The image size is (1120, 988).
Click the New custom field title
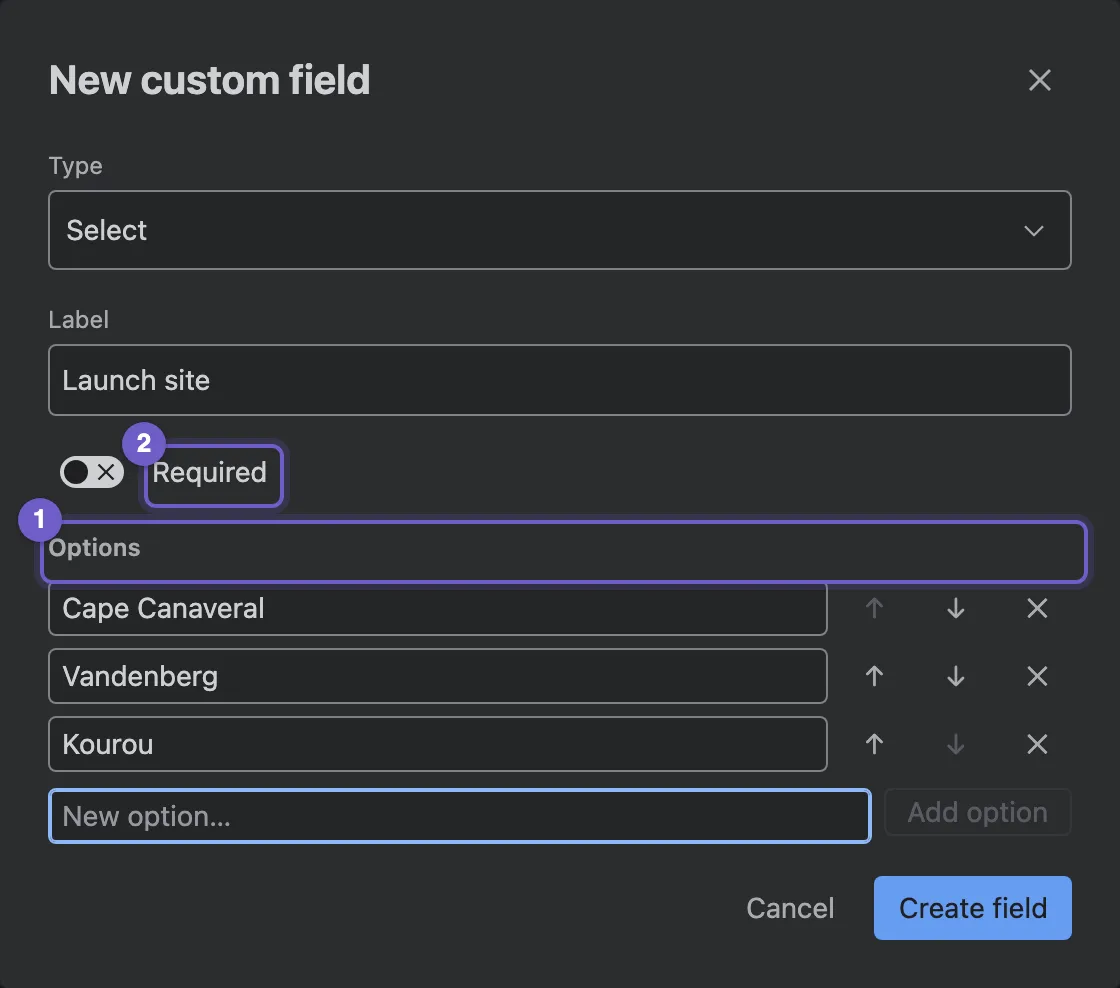click(x=209, y=80)
